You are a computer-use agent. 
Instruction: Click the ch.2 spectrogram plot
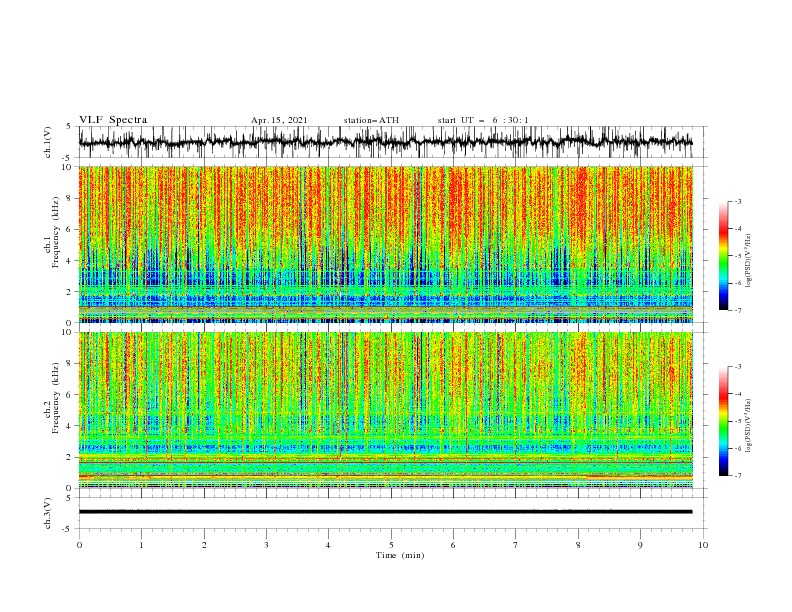pyautogui.click(x=385, y=410)
